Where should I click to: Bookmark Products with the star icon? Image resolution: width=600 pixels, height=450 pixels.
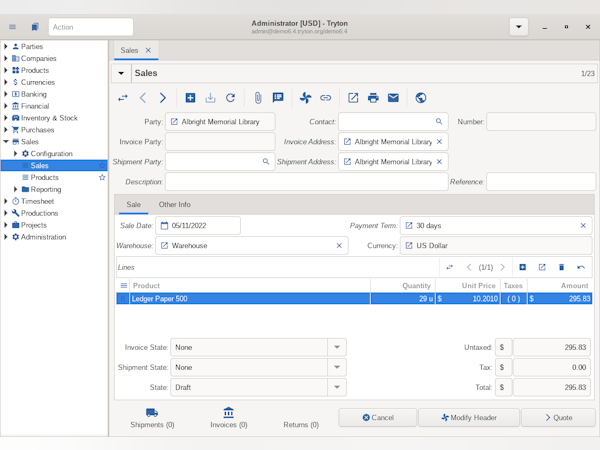[102, 177]
